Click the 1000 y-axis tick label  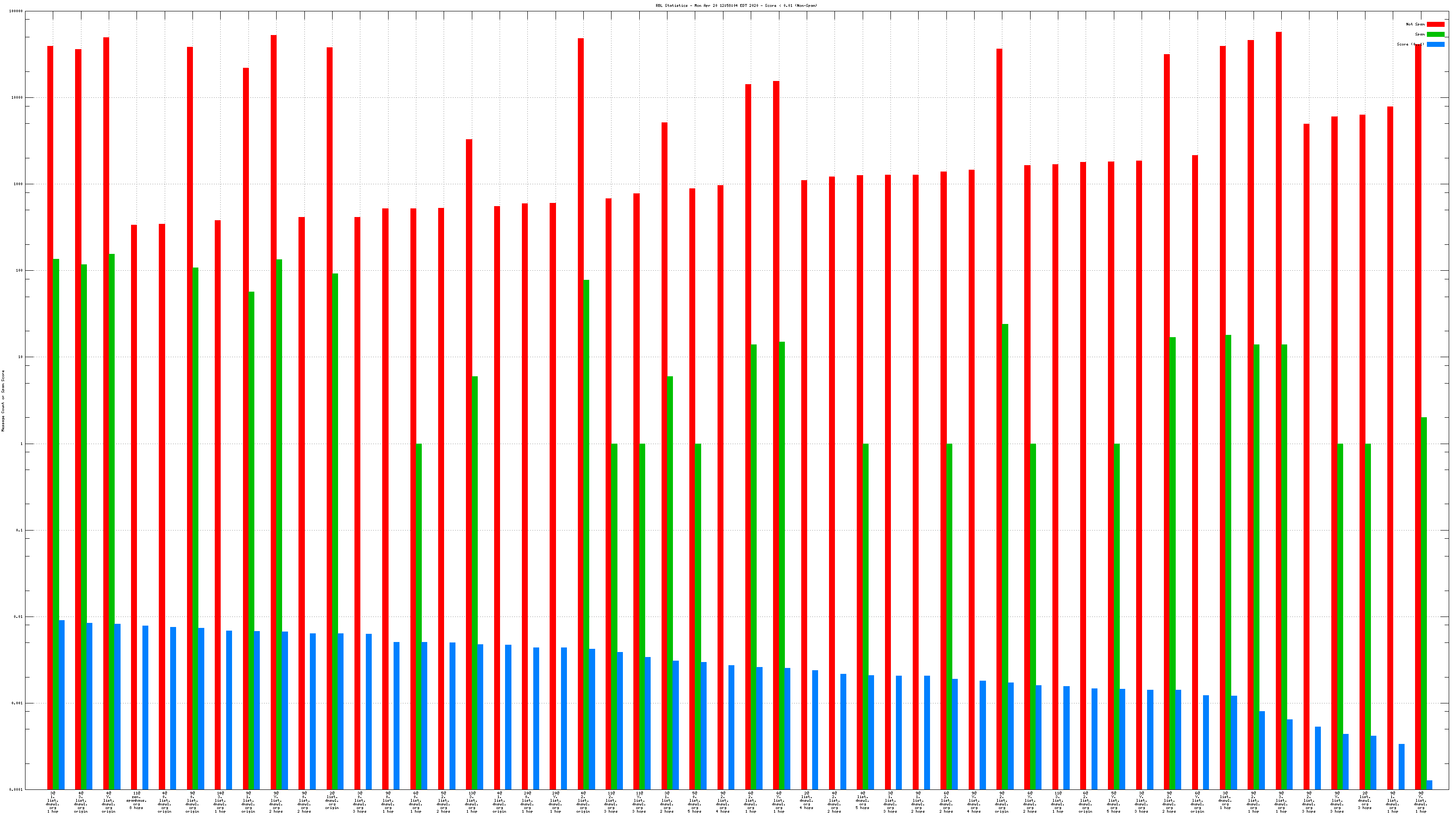18,184
